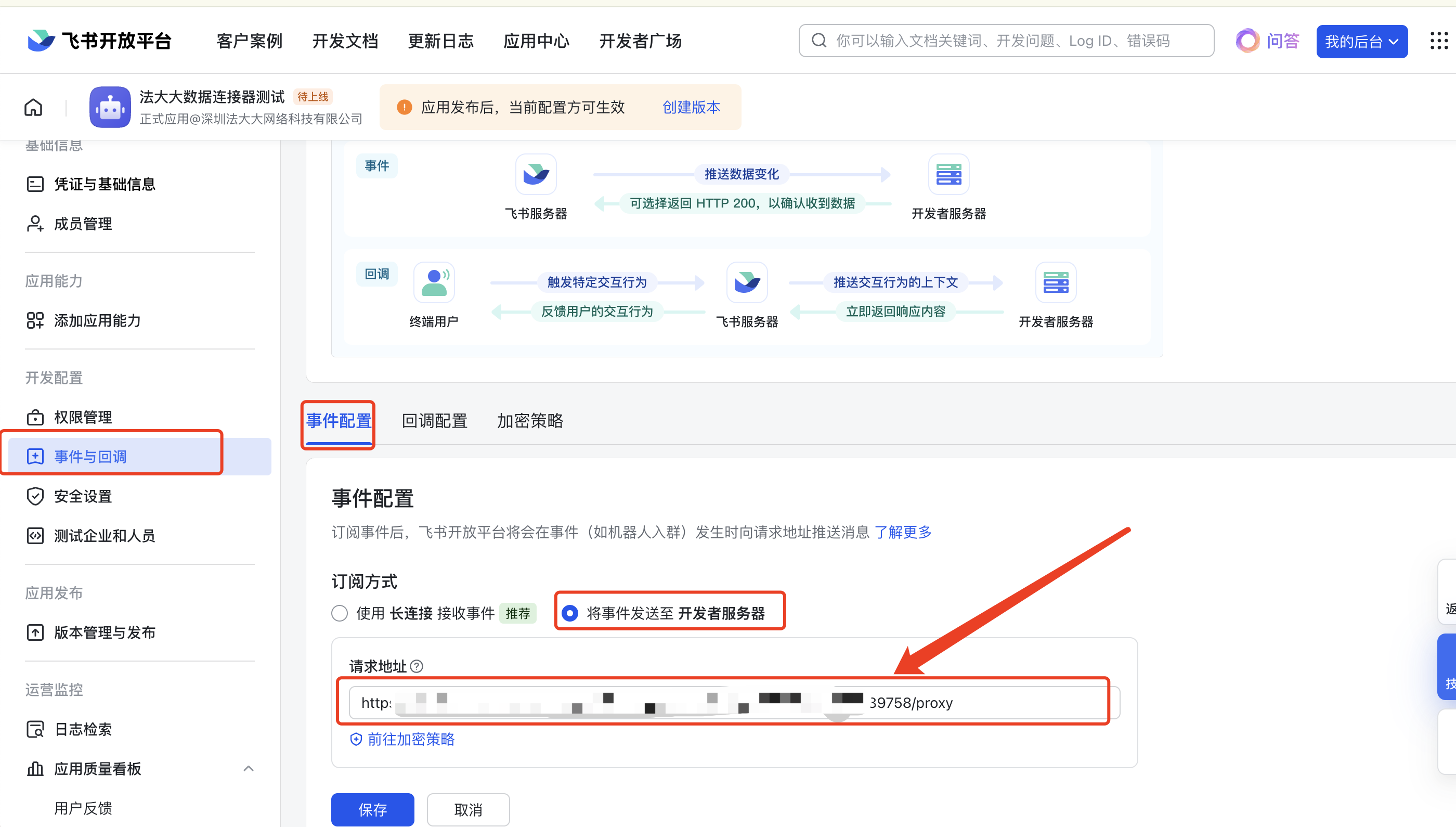
Task: Click the home icon in breadcrumb
Action: tap(33, 107)
